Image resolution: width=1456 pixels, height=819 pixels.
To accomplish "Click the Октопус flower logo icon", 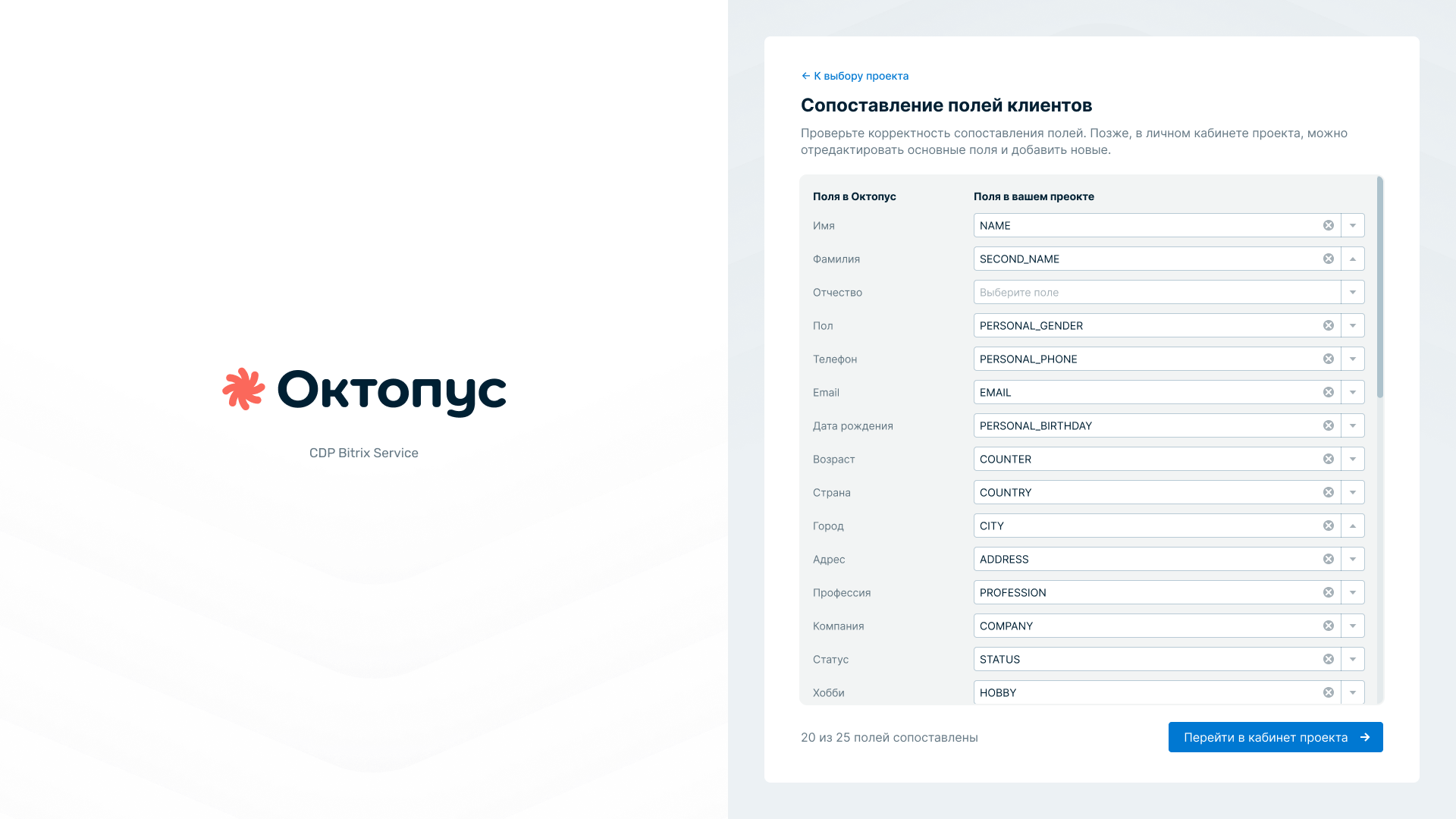I will (x=243, y=389).
